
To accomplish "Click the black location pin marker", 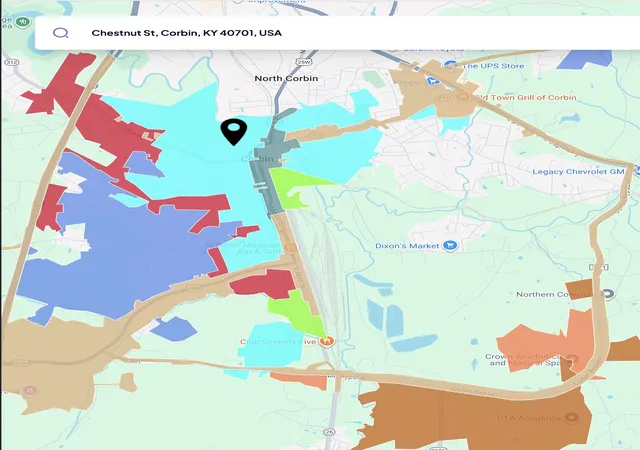I will [234, 132].
